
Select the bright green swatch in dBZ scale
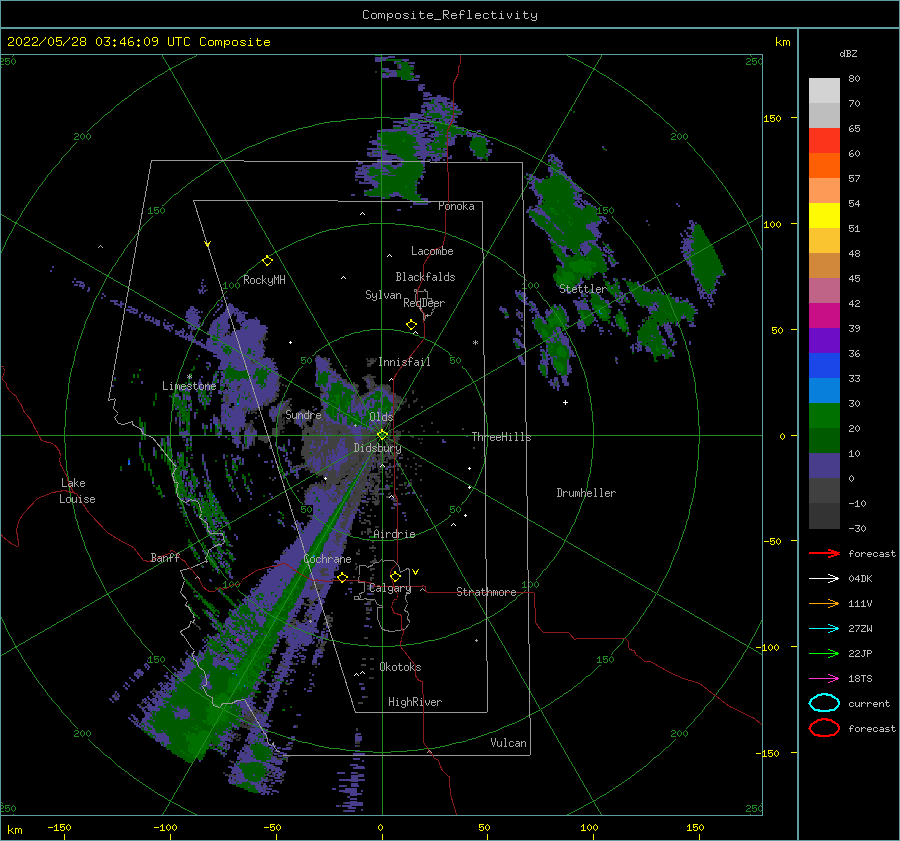(824, 416)
